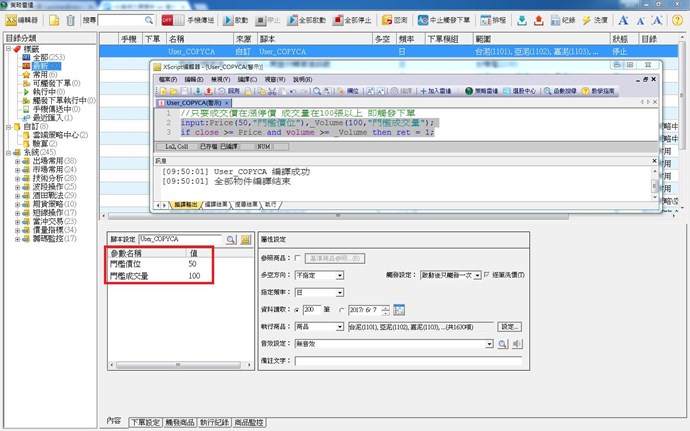Click the trash delete icon in toolbar
The width and height of the screenshot is (690, 431).
pos(70,20)
